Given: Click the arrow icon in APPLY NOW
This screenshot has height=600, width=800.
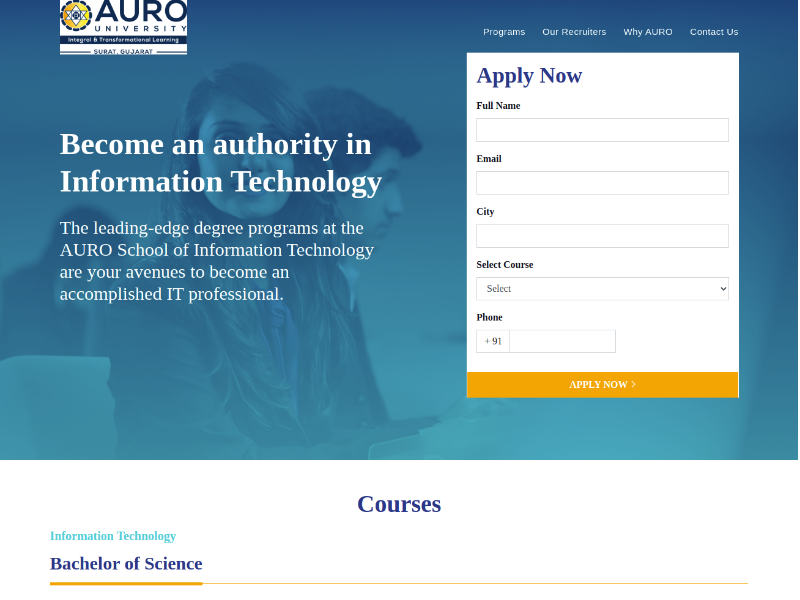Looking at the screenshot, I should click(634, 384).
